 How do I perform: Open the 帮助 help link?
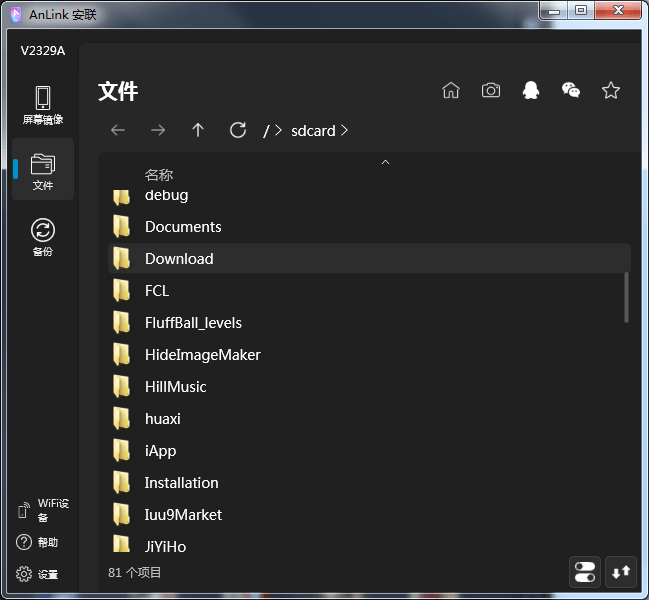tap(38, 542)
